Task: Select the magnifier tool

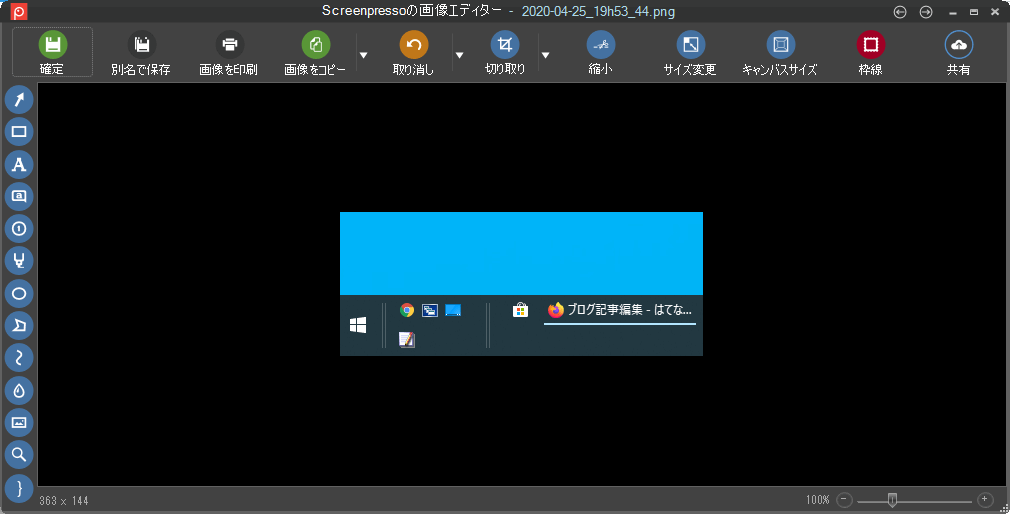Action: tap(19, 455)
